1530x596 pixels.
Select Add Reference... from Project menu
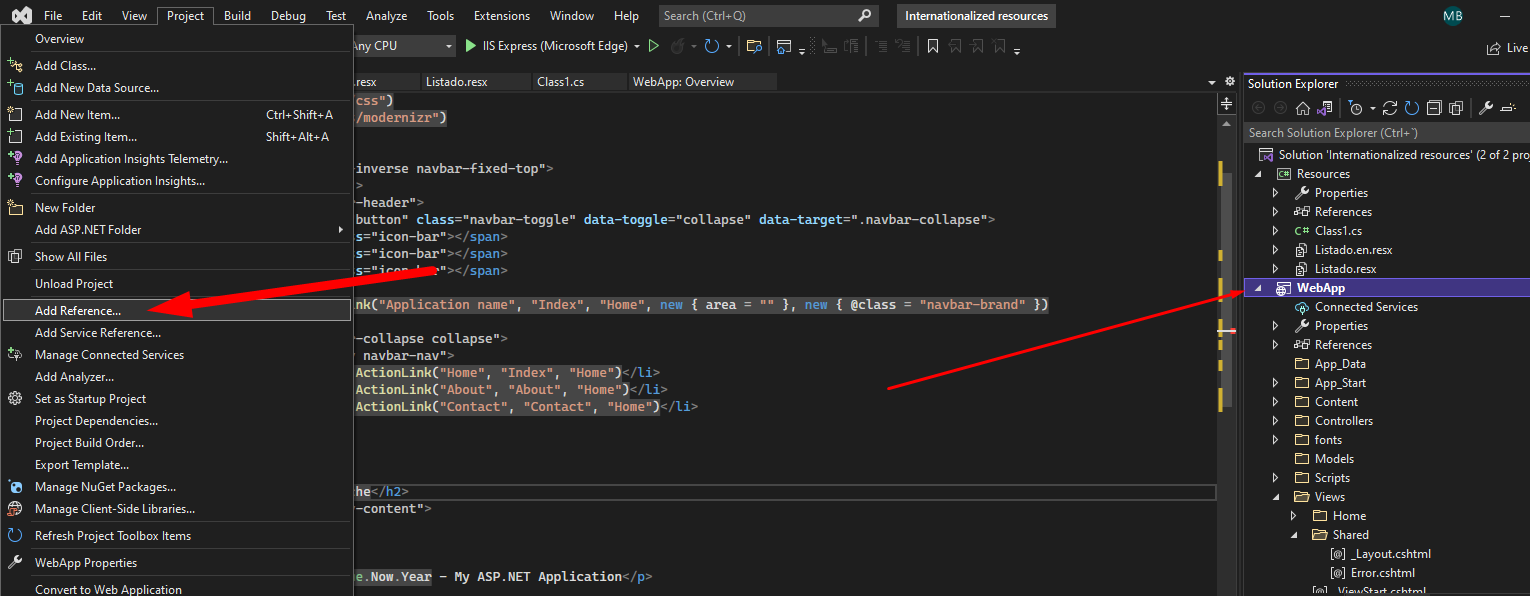point(78,311)
